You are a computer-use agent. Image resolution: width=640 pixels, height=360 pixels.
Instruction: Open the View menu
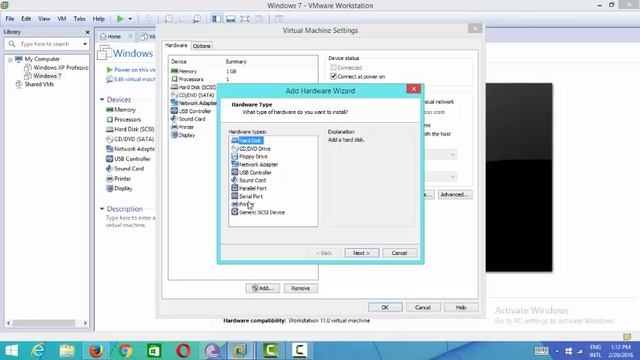tap(44, 19)
